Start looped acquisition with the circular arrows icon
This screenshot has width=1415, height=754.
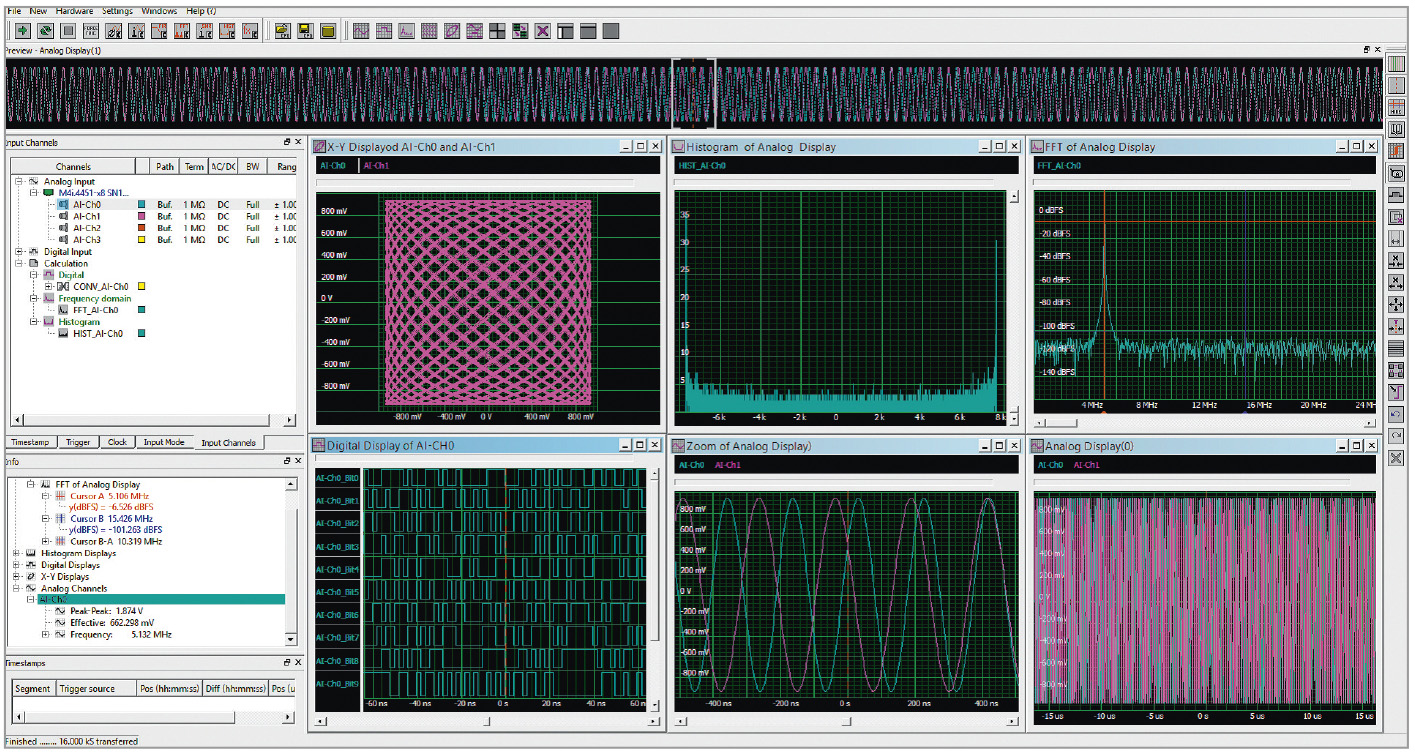(x=45, y=31)
